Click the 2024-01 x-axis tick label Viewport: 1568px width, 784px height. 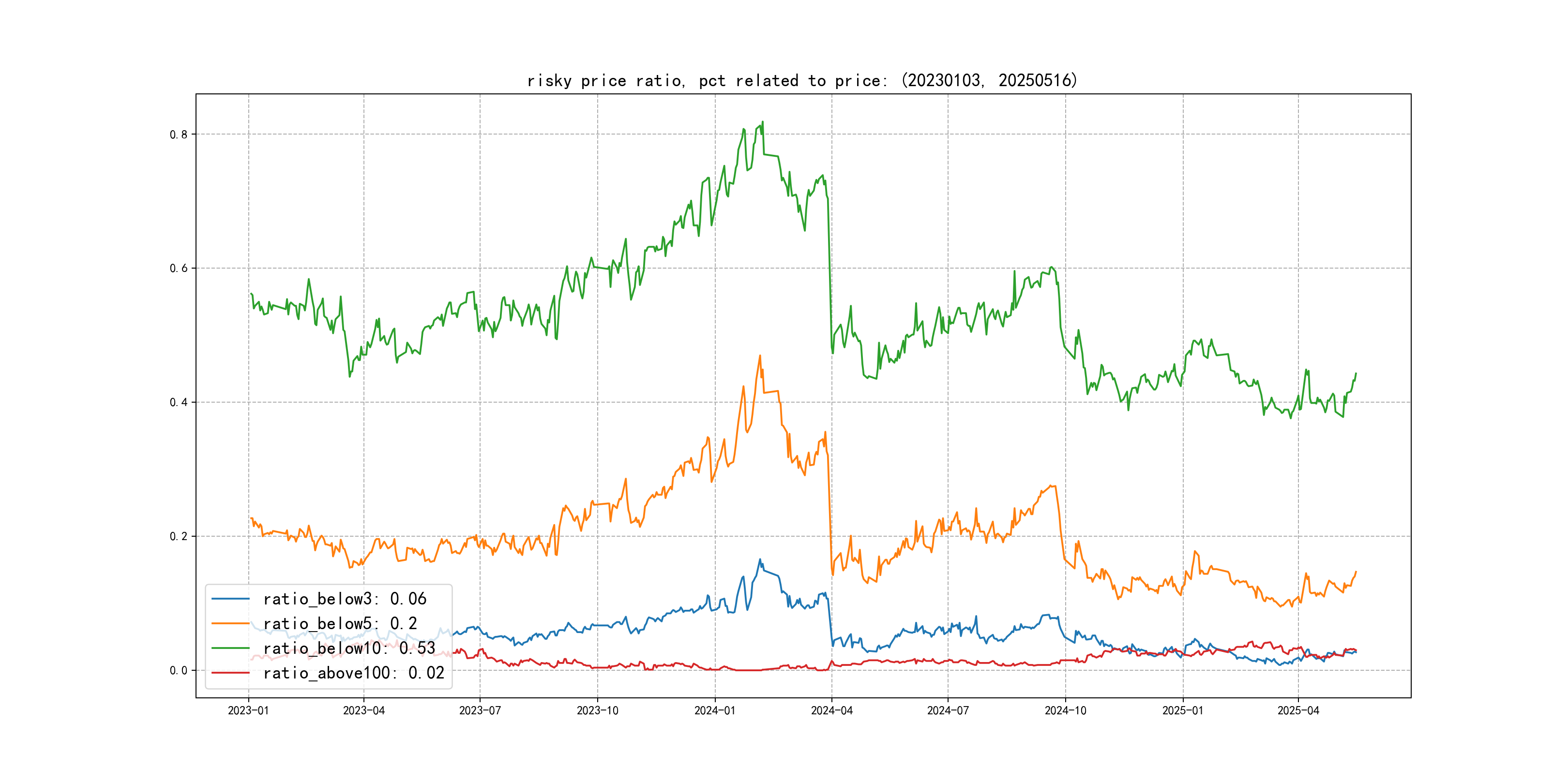tap(715, 710)
